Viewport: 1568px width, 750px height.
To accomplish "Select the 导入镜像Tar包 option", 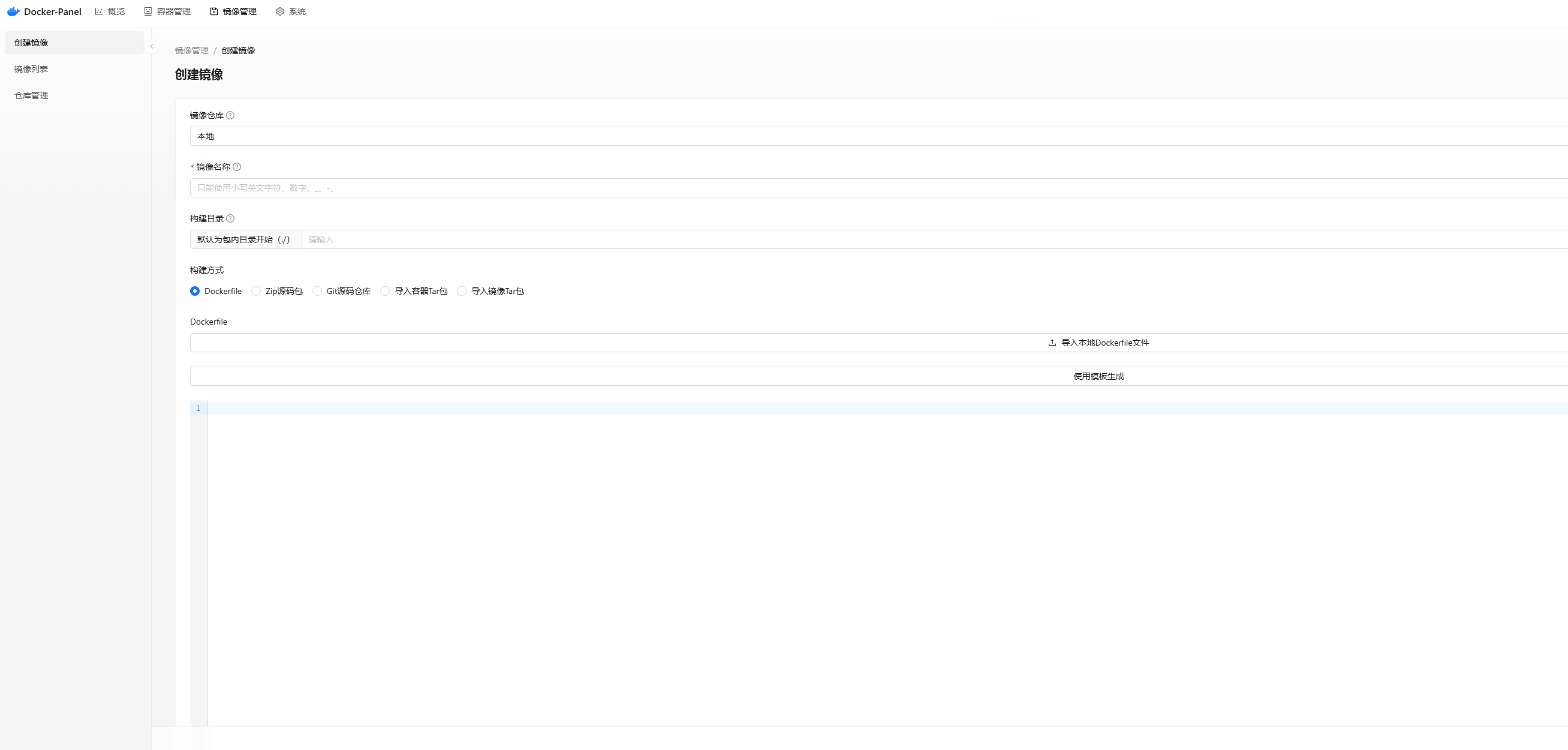I will 462,291.
